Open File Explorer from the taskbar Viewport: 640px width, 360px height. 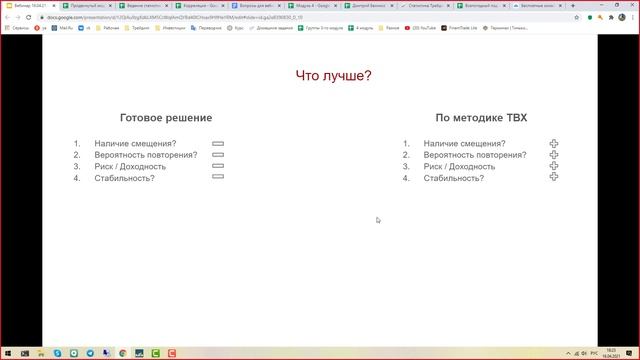[41, 353]
